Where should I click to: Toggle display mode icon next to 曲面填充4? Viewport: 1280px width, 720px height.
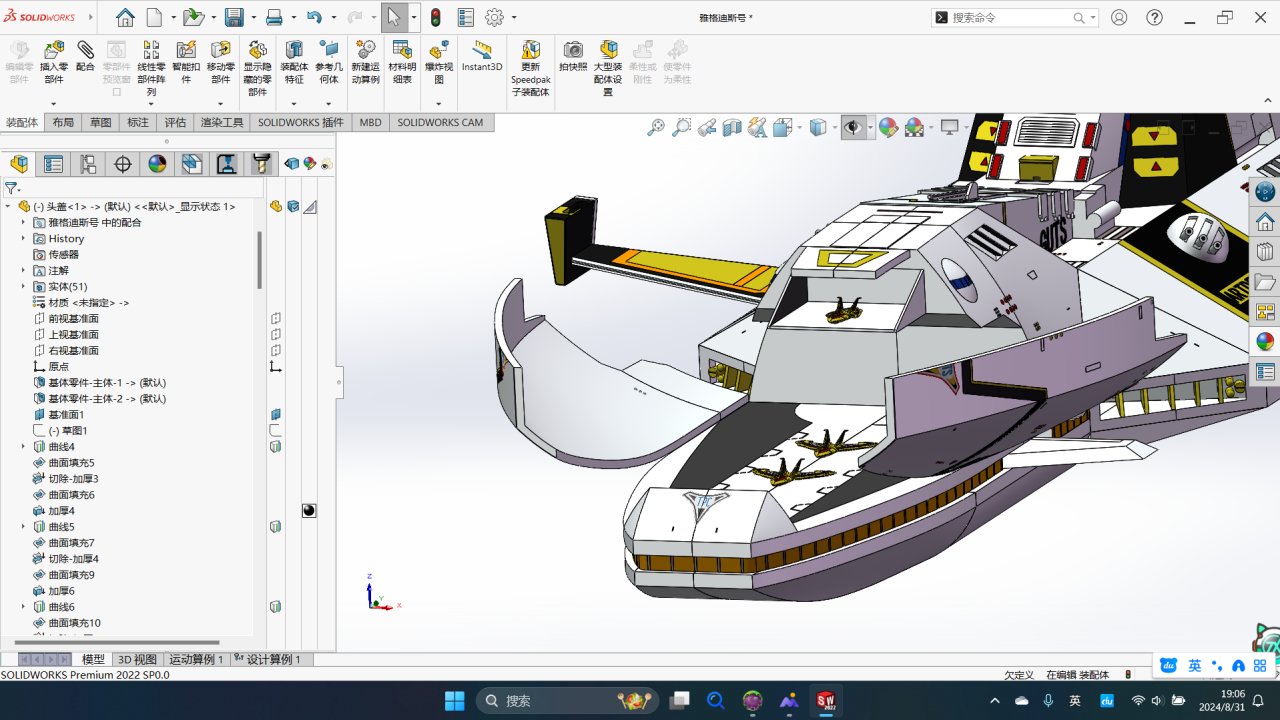coord(309,511)
